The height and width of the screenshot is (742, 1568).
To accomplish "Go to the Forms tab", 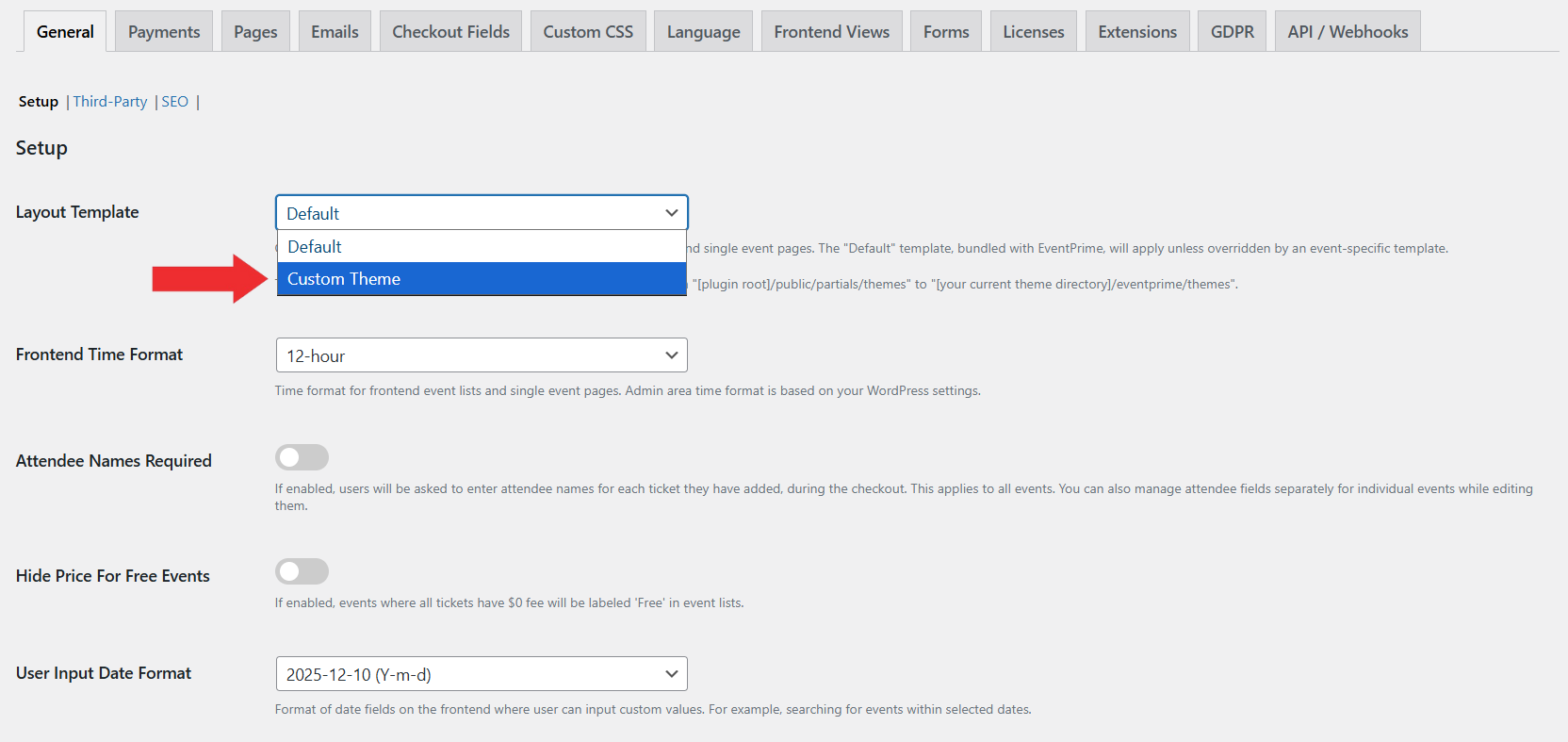I will click(x=946, y=32).
